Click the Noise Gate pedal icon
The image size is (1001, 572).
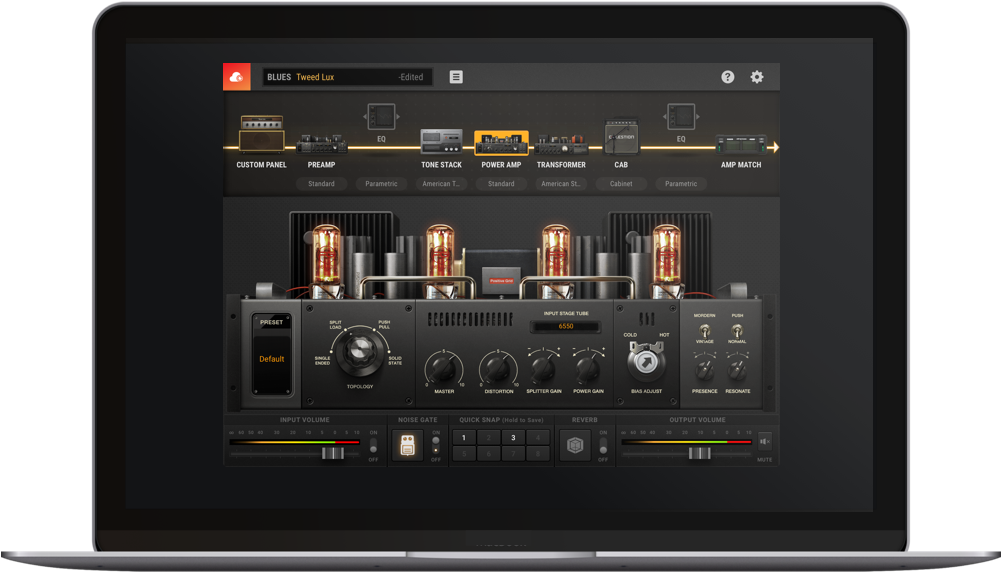click(408, 445)
